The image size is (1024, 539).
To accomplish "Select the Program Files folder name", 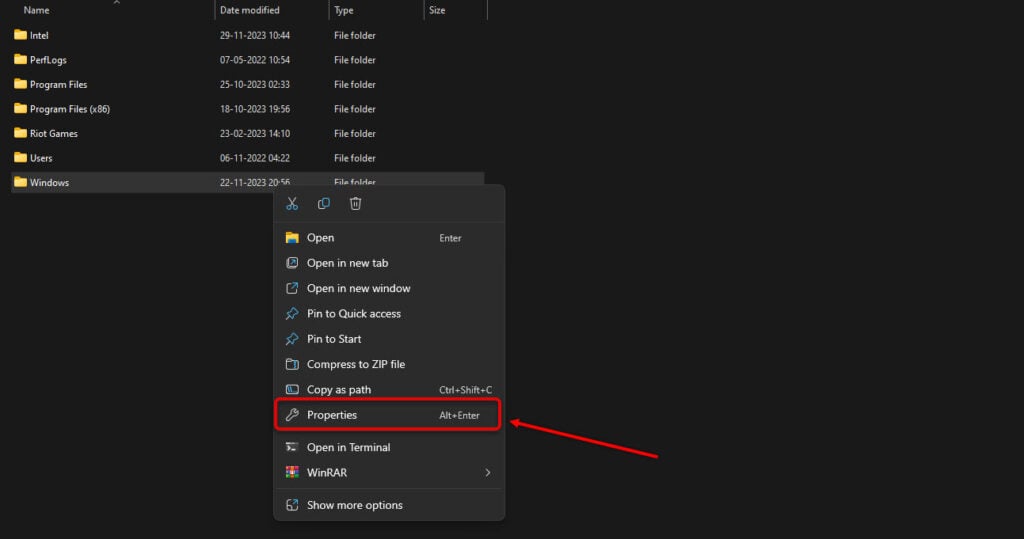I will [58, 84].
